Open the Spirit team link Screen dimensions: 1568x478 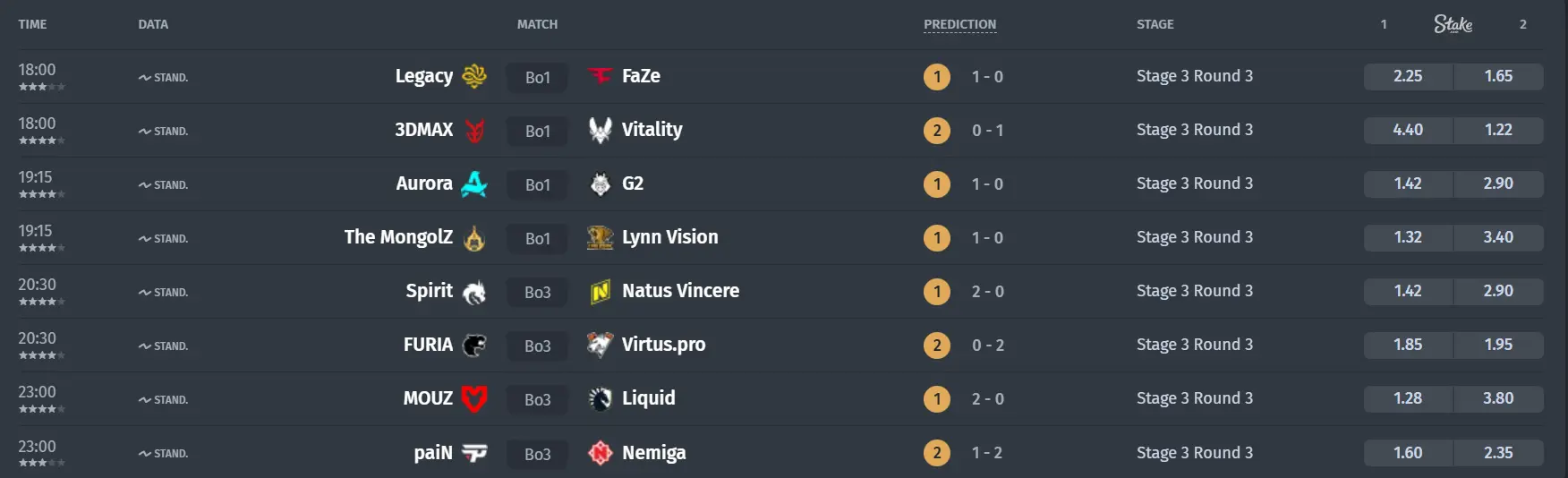pyautogui.click(x=429, y=291)
